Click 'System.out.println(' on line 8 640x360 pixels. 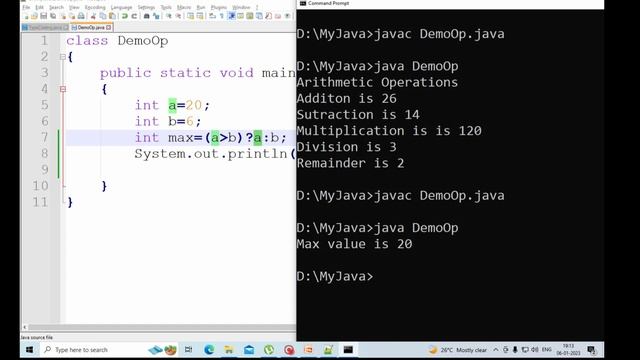pyautogui.click(x=215, y=154)
